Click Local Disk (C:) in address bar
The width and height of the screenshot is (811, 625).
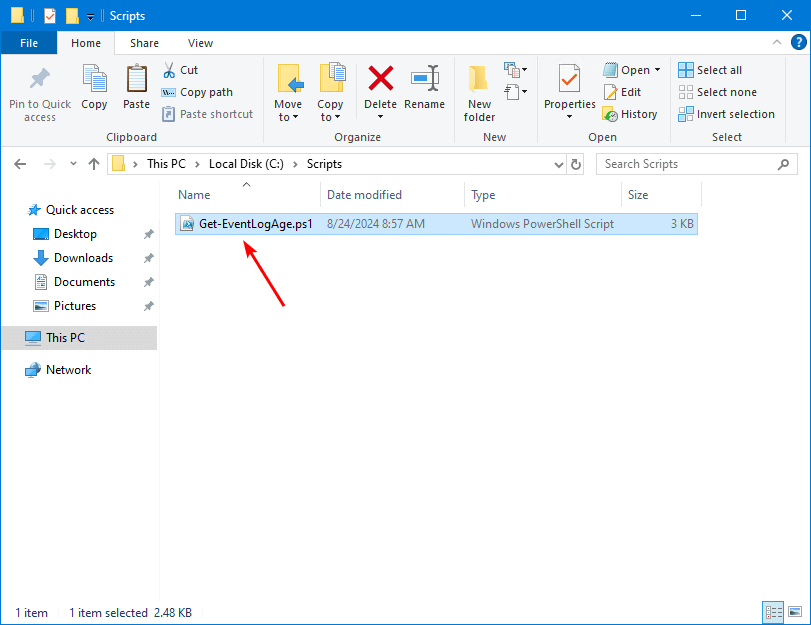(x=246, y=164)
